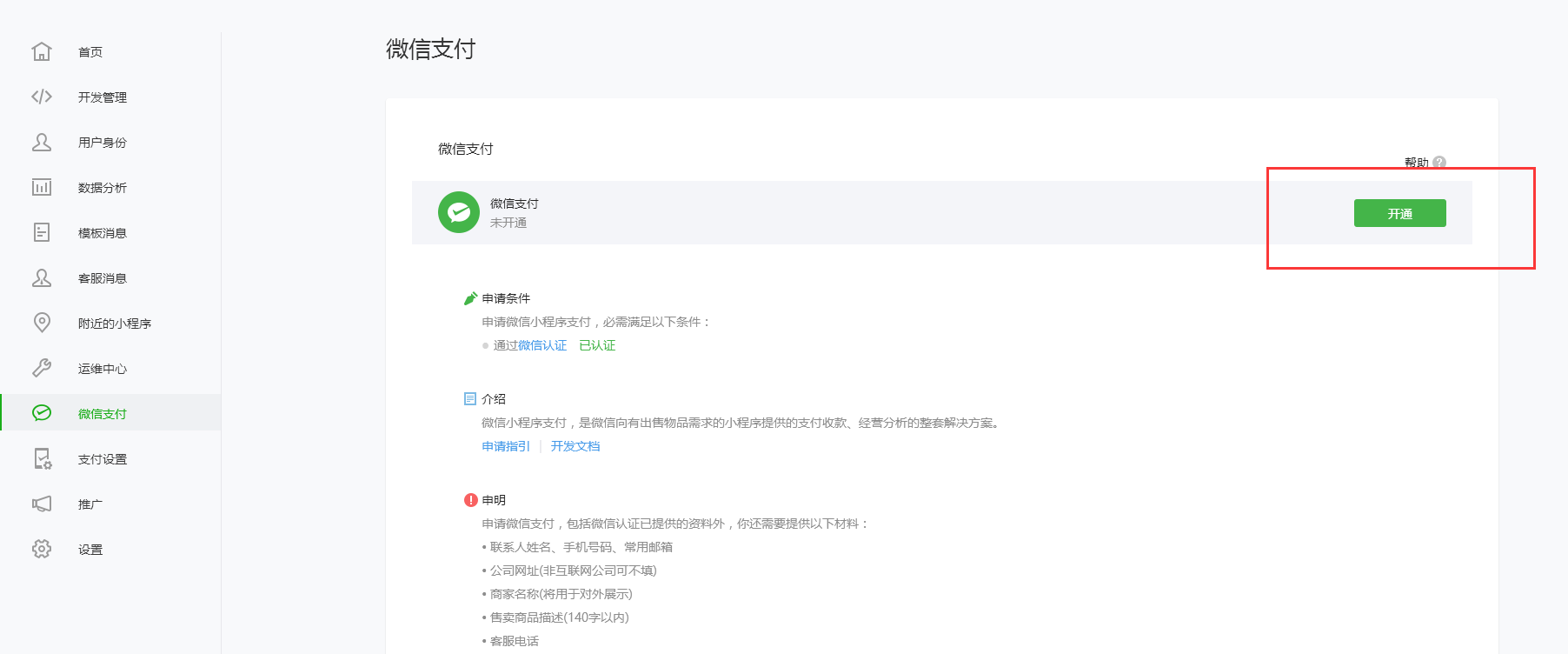The width and height of the screenshot is (1568, 654).
Task: Click the 客服电话 list item
Action: [515, 641]
